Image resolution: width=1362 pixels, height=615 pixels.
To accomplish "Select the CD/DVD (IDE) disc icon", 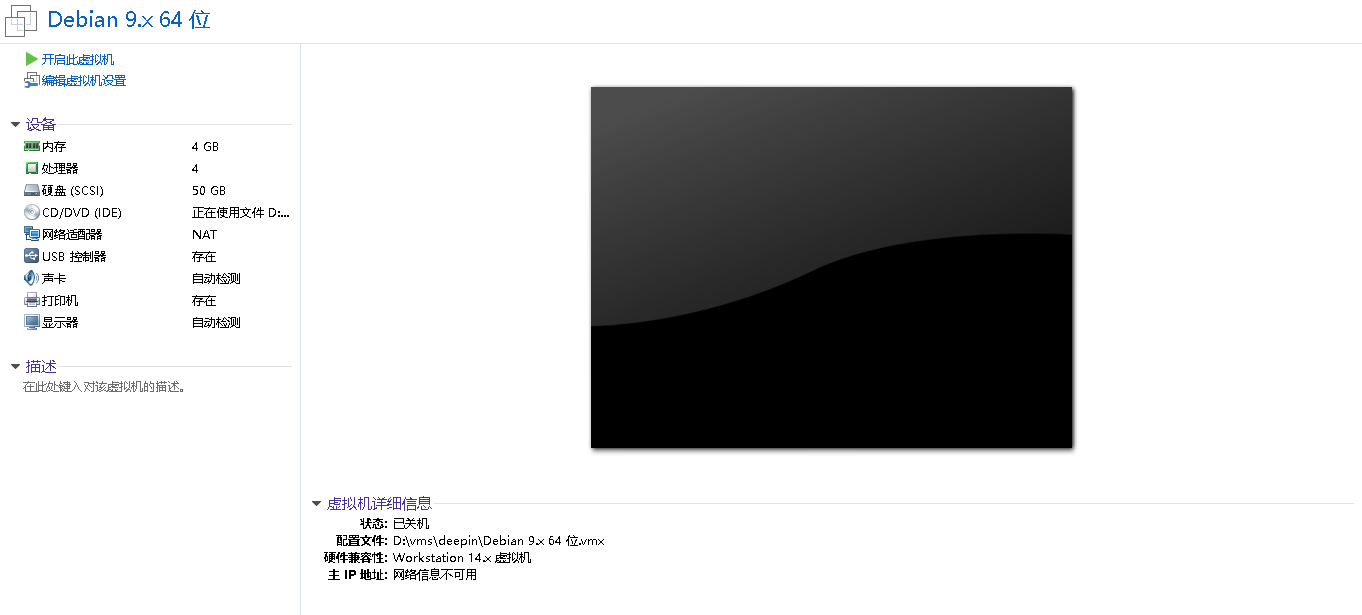I will [x=32, y=212].
